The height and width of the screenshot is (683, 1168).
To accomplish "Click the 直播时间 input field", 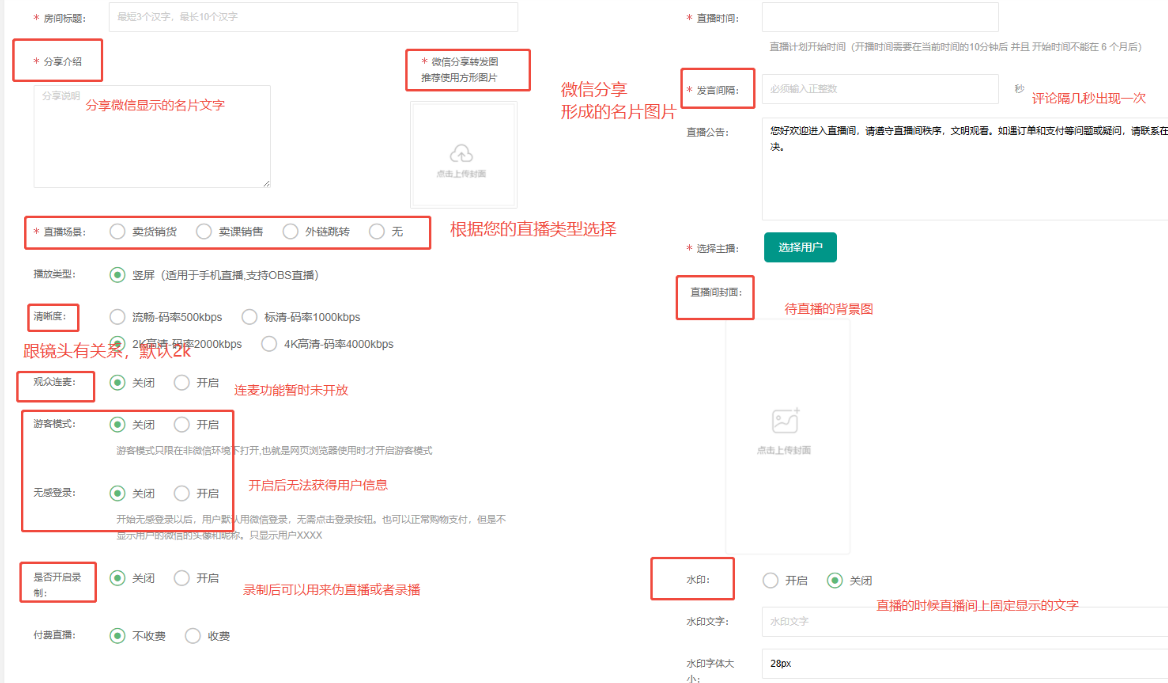I will click(880, 17).
